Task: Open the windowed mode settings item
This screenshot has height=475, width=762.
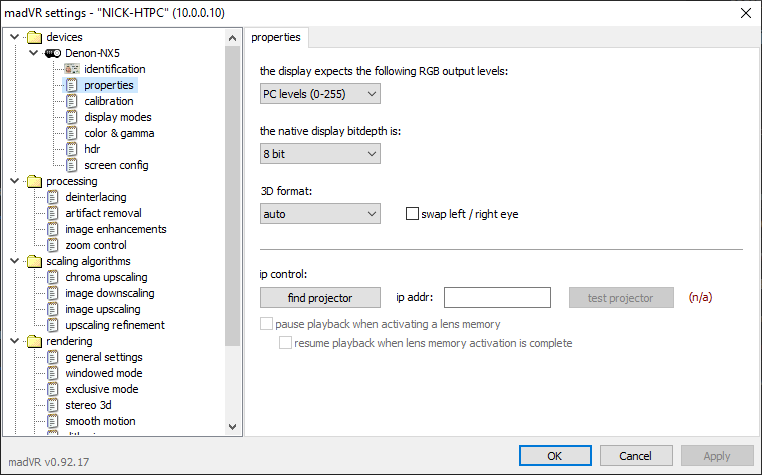Action: [103, 373]
